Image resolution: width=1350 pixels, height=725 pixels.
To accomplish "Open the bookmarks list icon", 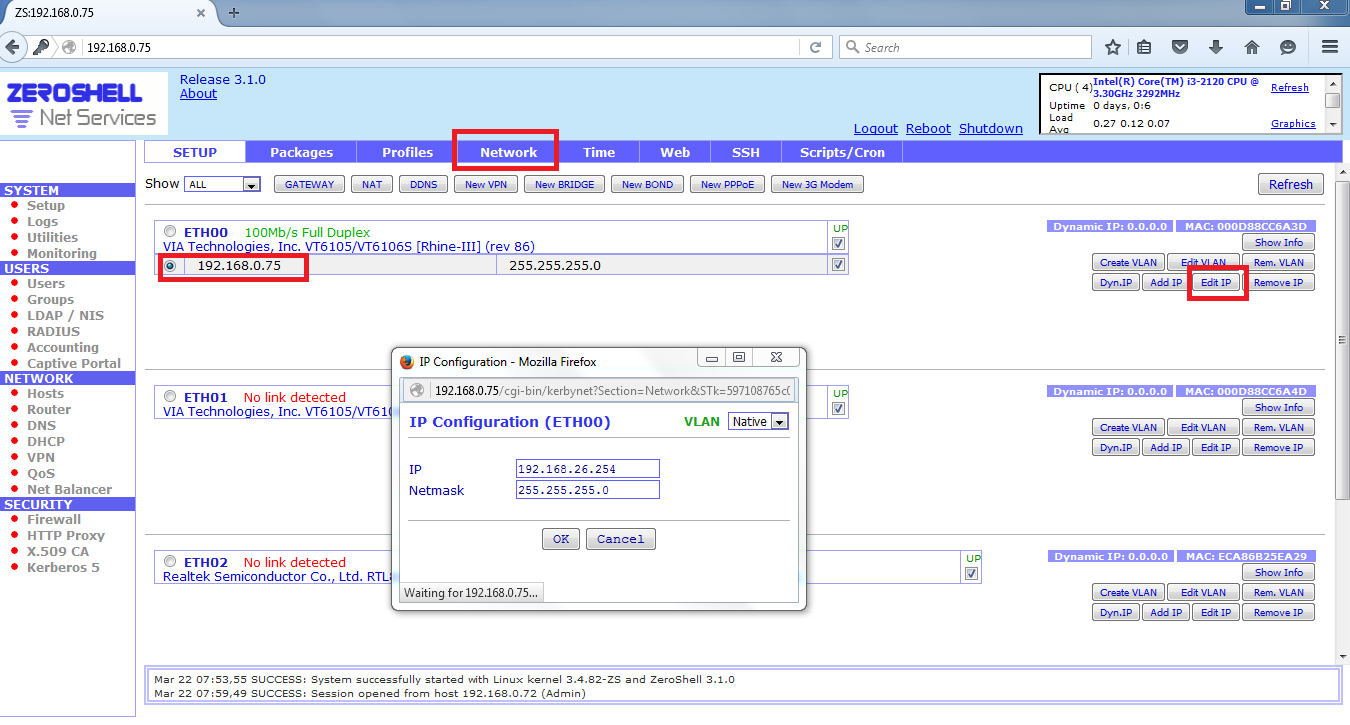I will click(1145, 47).
